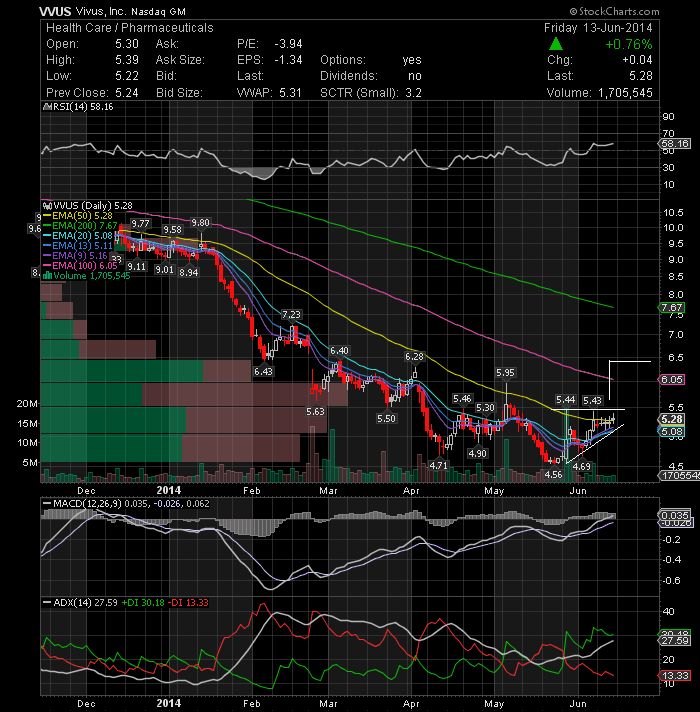Image resolution: width=700 pixels, height=712 pixels.
Task: Click the 9.80 price high annotation
Action: (x=200, y=222)
